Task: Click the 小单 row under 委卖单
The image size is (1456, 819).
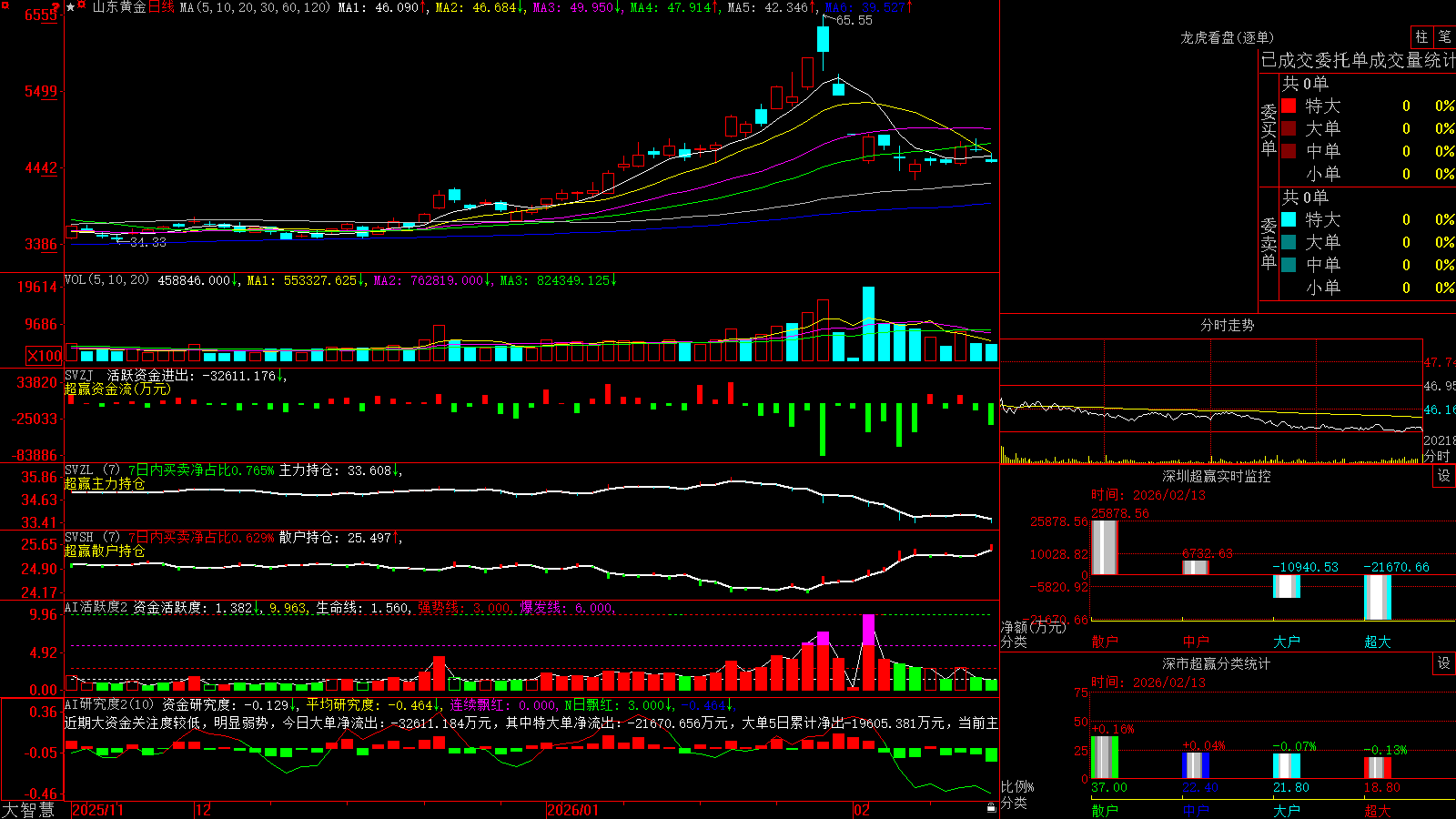Action: coord(1368,288)
